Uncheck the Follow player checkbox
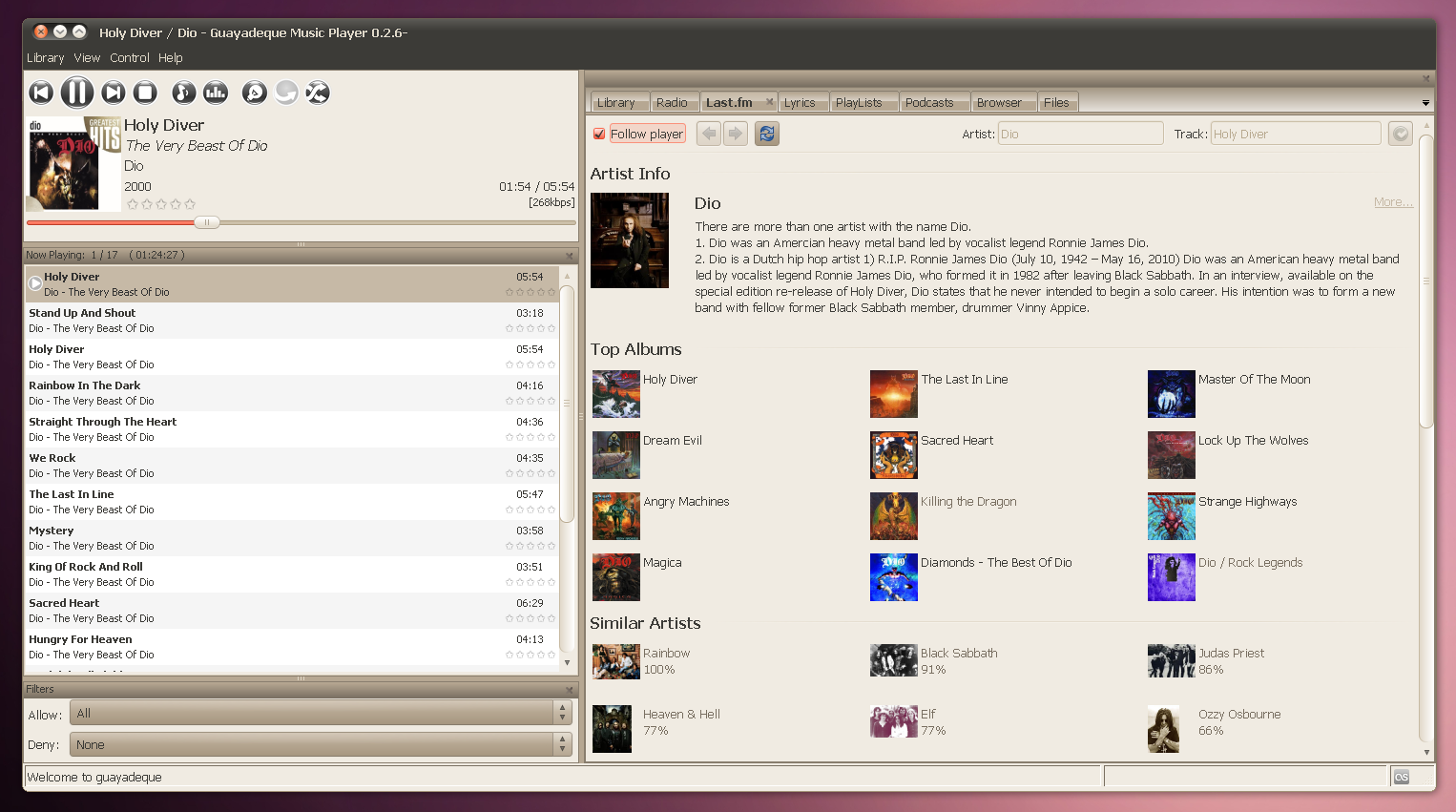 coord(599,134)
